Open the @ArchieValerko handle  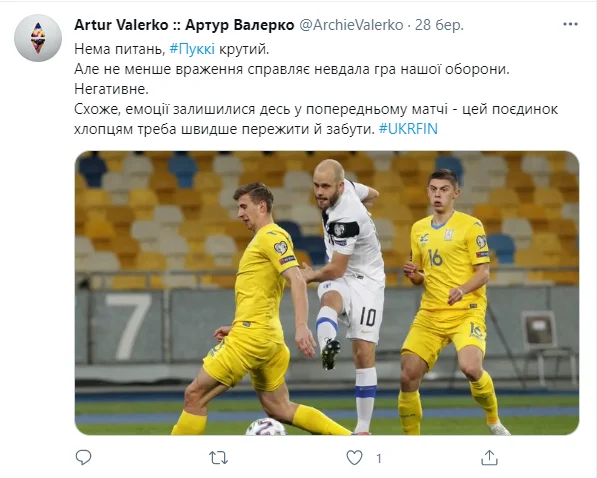[x=351, y=25]
